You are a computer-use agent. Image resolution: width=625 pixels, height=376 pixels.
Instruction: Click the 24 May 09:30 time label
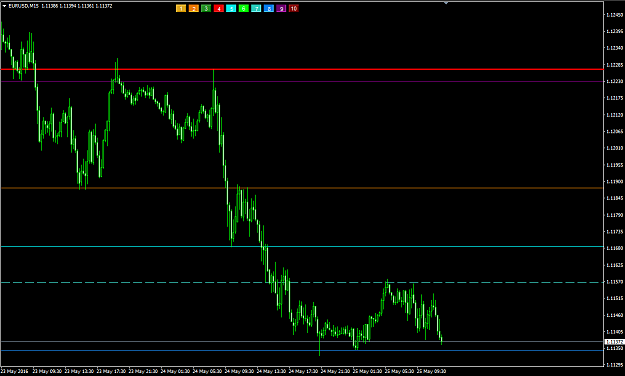point(239,371)
